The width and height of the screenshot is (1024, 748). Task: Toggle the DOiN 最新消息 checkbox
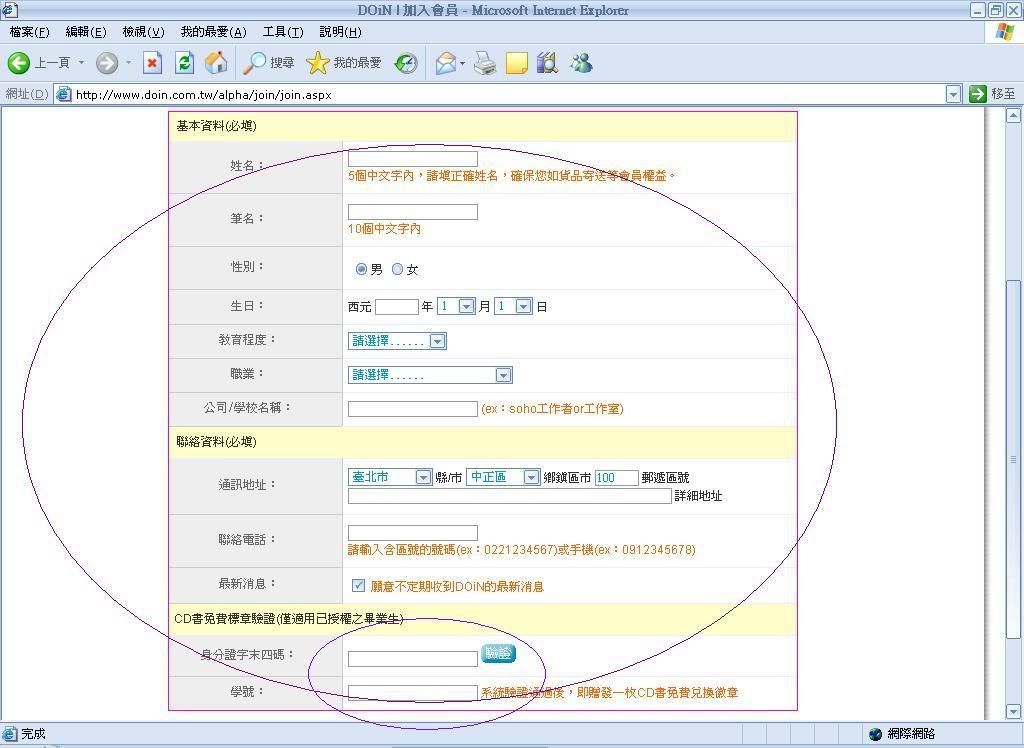tap(358, 585)
